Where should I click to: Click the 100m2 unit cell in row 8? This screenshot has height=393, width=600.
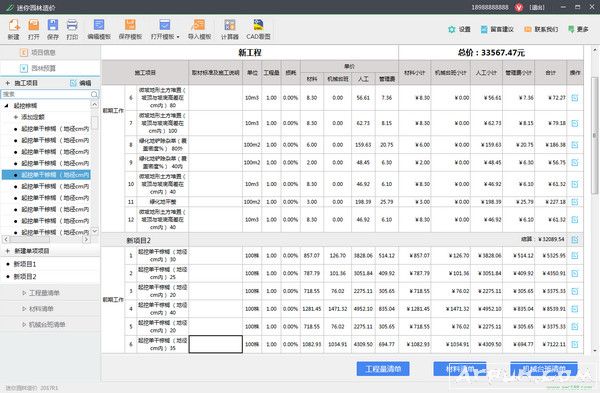(x=252, y=145)
